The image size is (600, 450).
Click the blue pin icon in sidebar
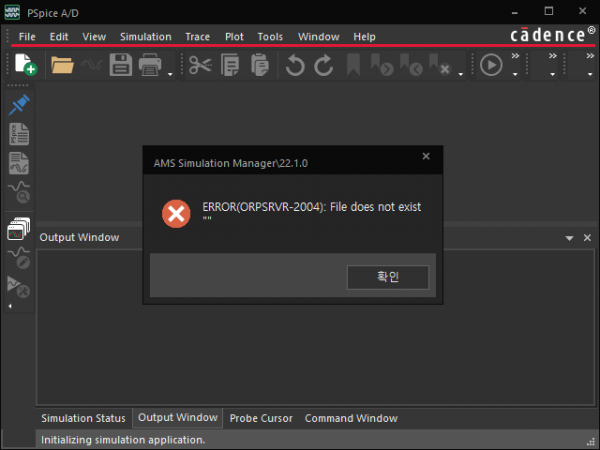pyautogui.click(x=19, y=105)
